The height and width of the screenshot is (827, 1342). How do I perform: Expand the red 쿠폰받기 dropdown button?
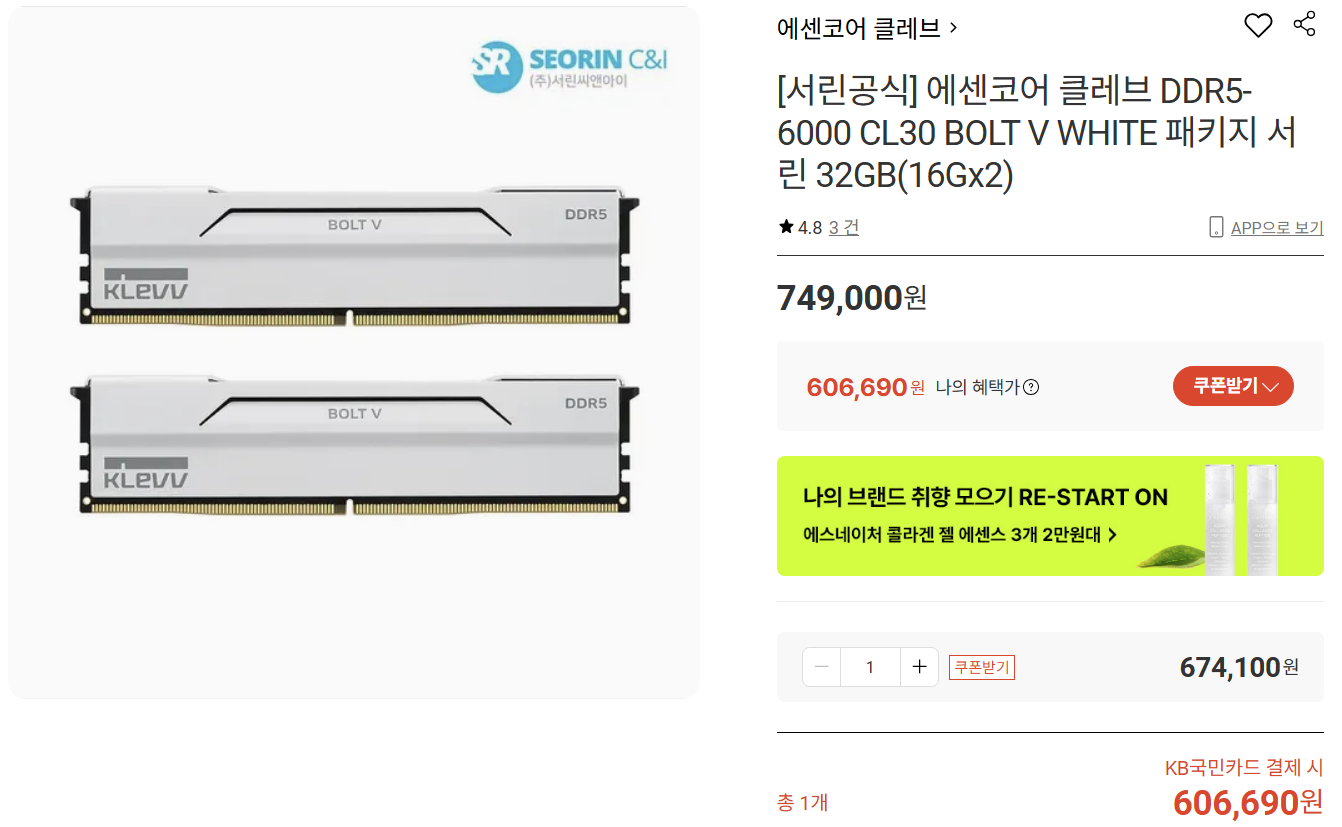point(1233,386)
